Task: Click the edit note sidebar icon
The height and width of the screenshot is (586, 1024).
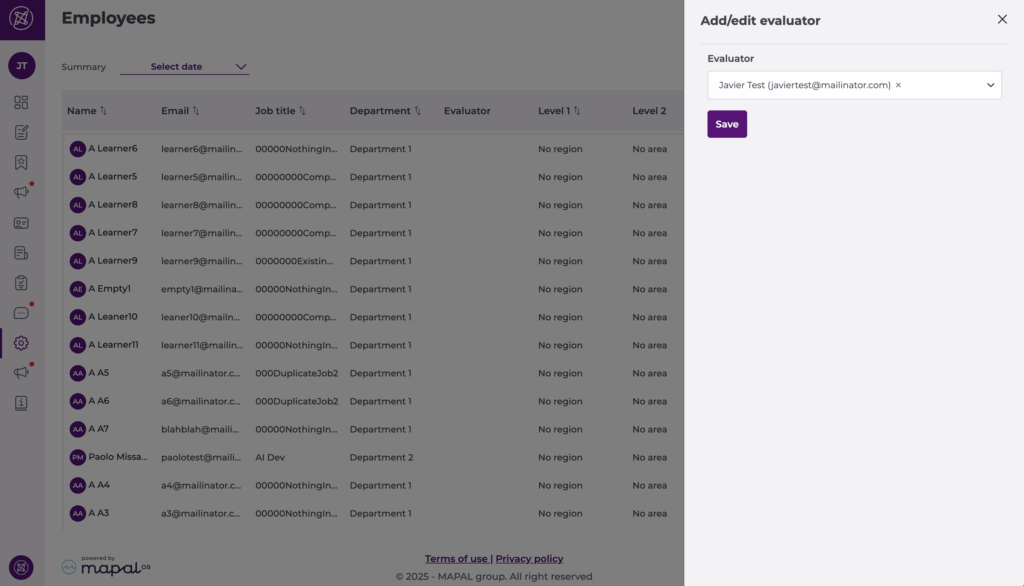Action: point(21,132)
